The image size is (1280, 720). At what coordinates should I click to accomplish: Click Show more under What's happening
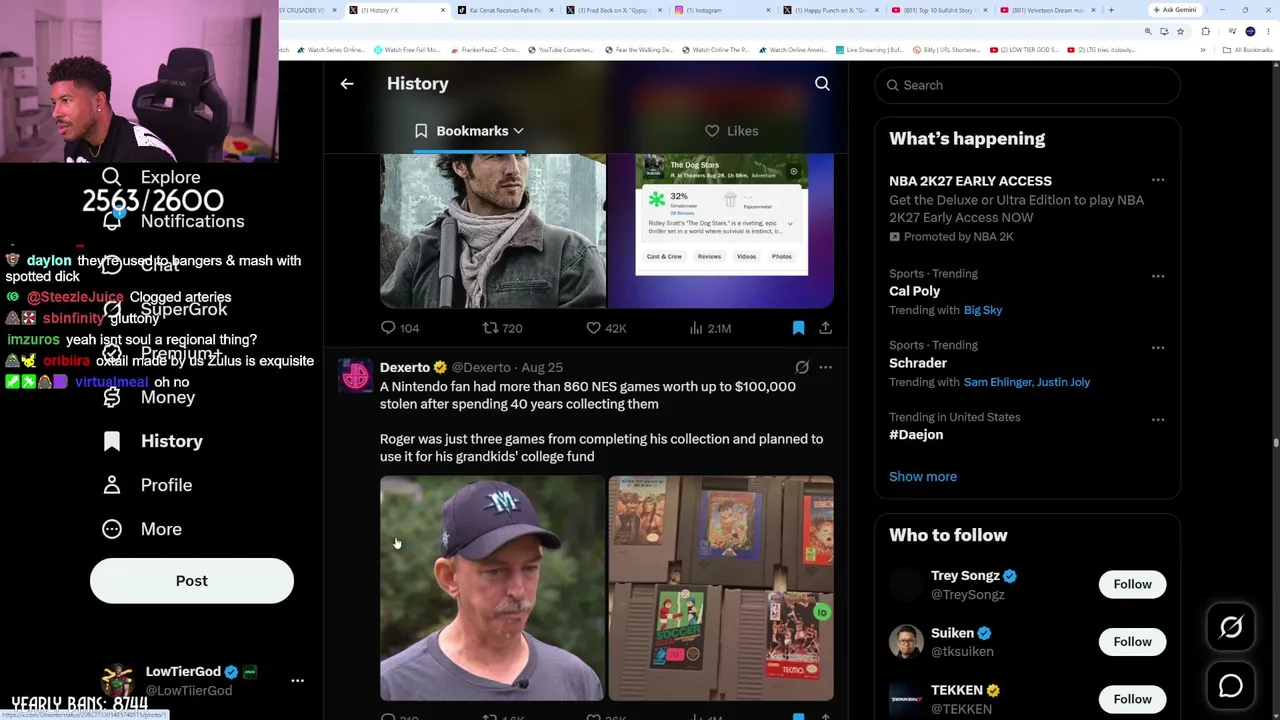(923, 476)
